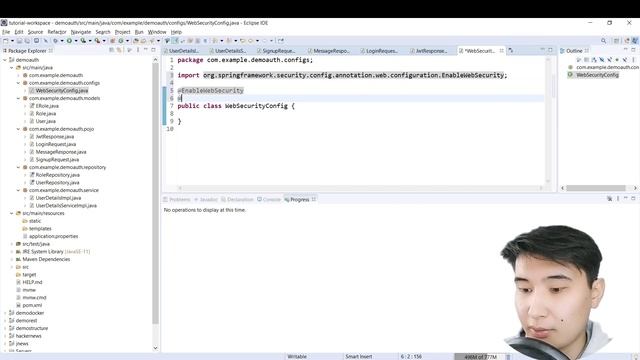Click Collapse All in Package Explorer
Viewport: 640px width, 360px height.
coord(111,50)
